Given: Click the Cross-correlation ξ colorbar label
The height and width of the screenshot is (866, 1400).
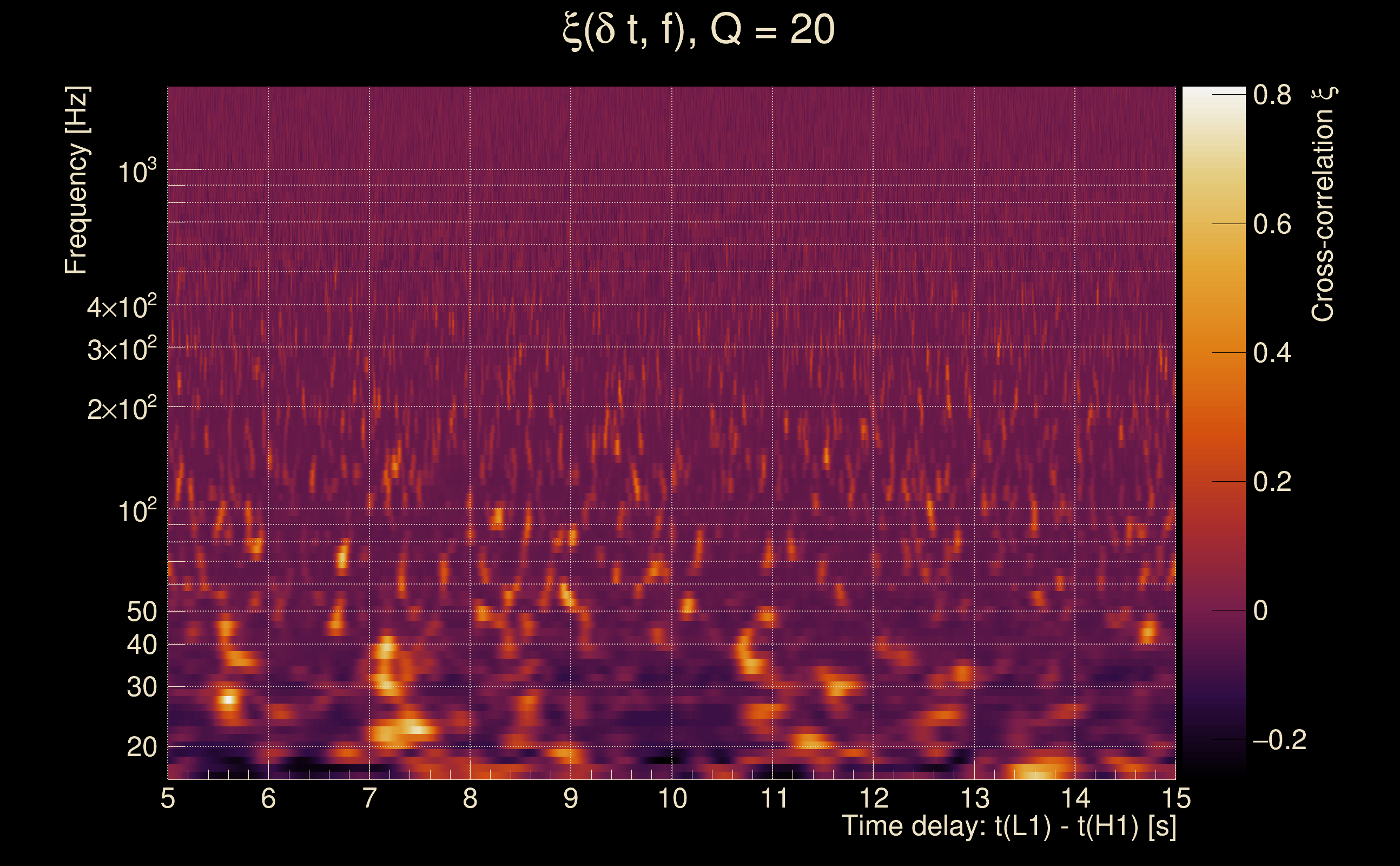Looking at the screenshot, I should [1323, 204].
